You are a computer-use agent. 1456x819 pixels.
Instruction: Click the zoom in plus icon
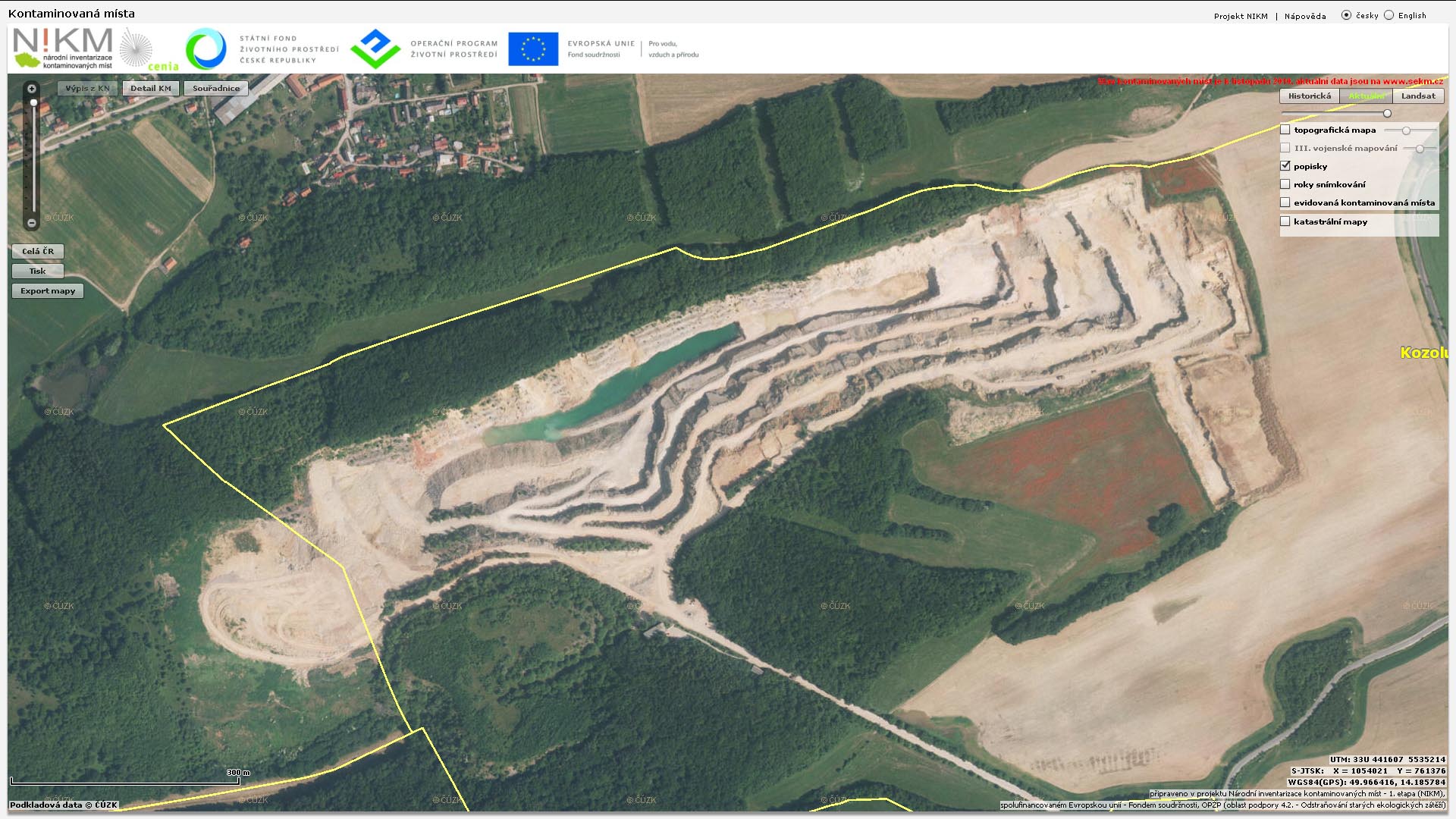[x=32, y=89]
